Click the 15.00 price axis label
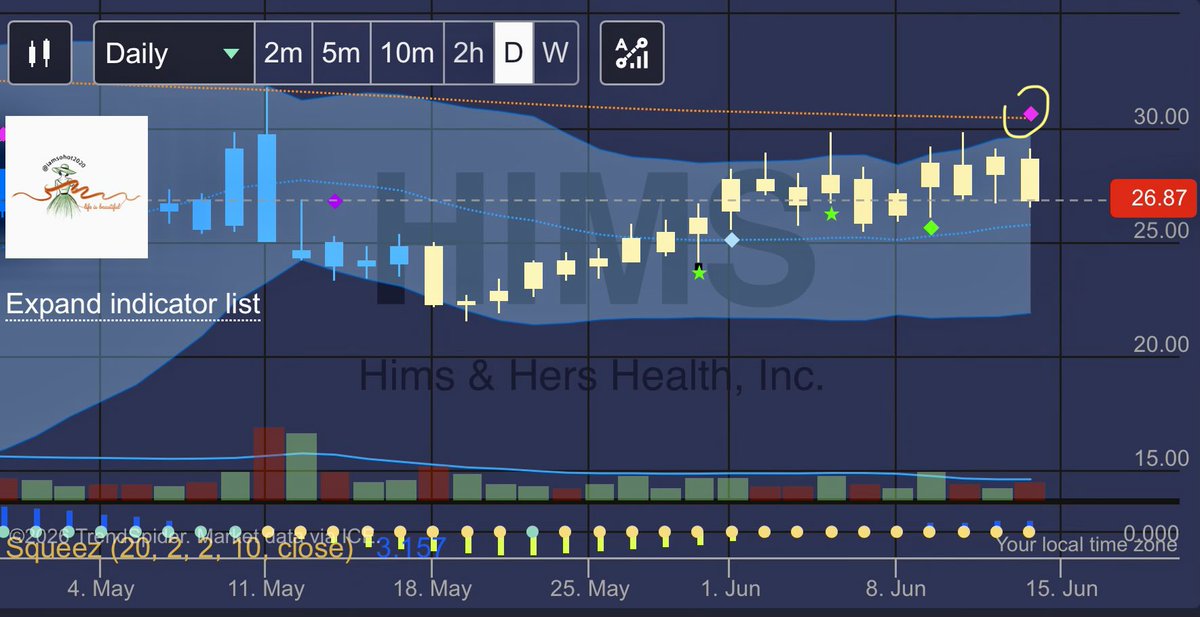The height and width of the screenshot is (617, 1200). tap(1161, 459)
